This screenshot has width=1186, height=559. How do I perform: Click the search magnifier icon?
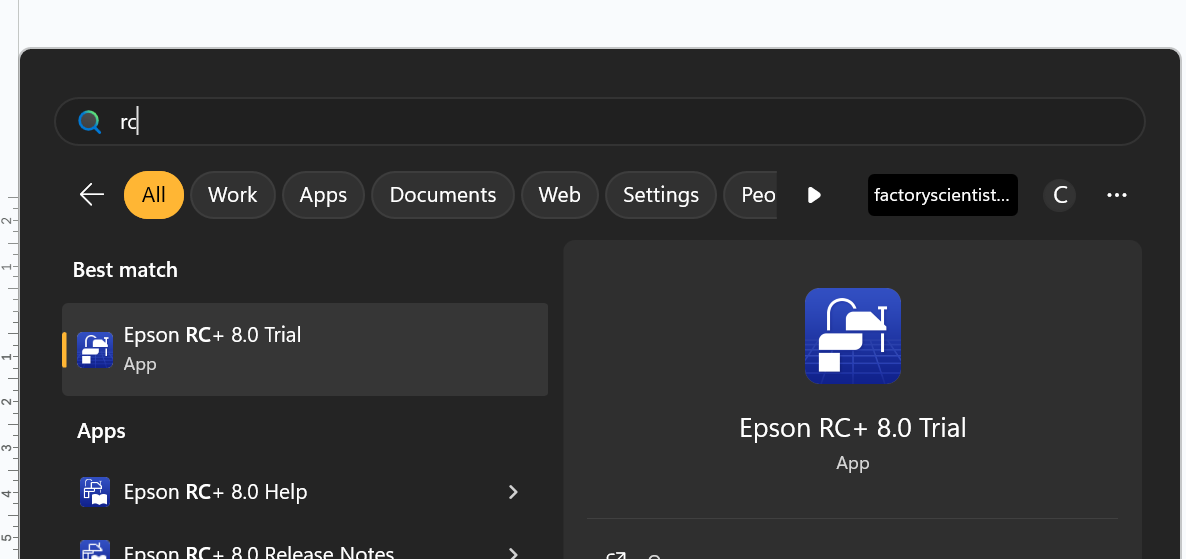pyautogui.click(x=89, y=121)
